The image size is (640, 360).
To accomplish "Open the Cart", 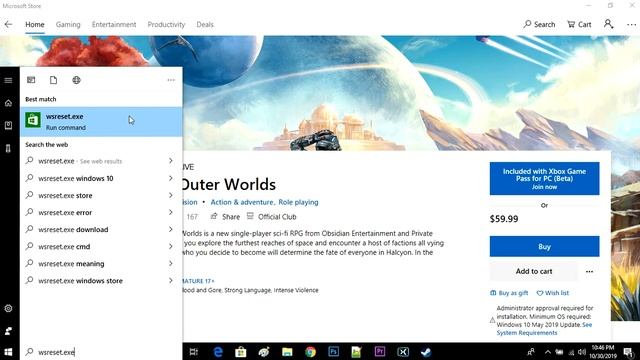I will (579, 24).
